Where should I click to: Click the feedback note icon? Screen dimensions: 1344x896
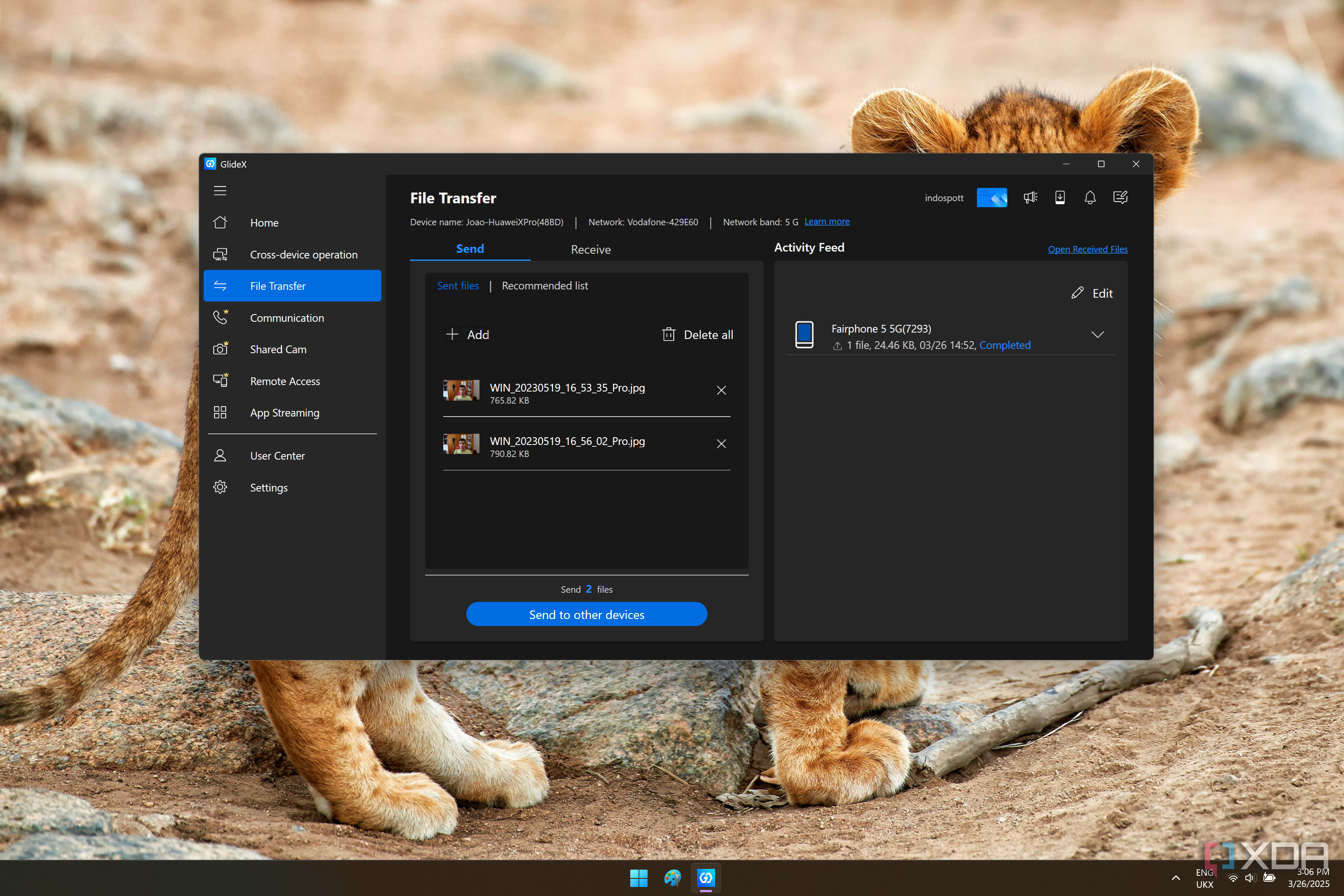coord(1120,198)
